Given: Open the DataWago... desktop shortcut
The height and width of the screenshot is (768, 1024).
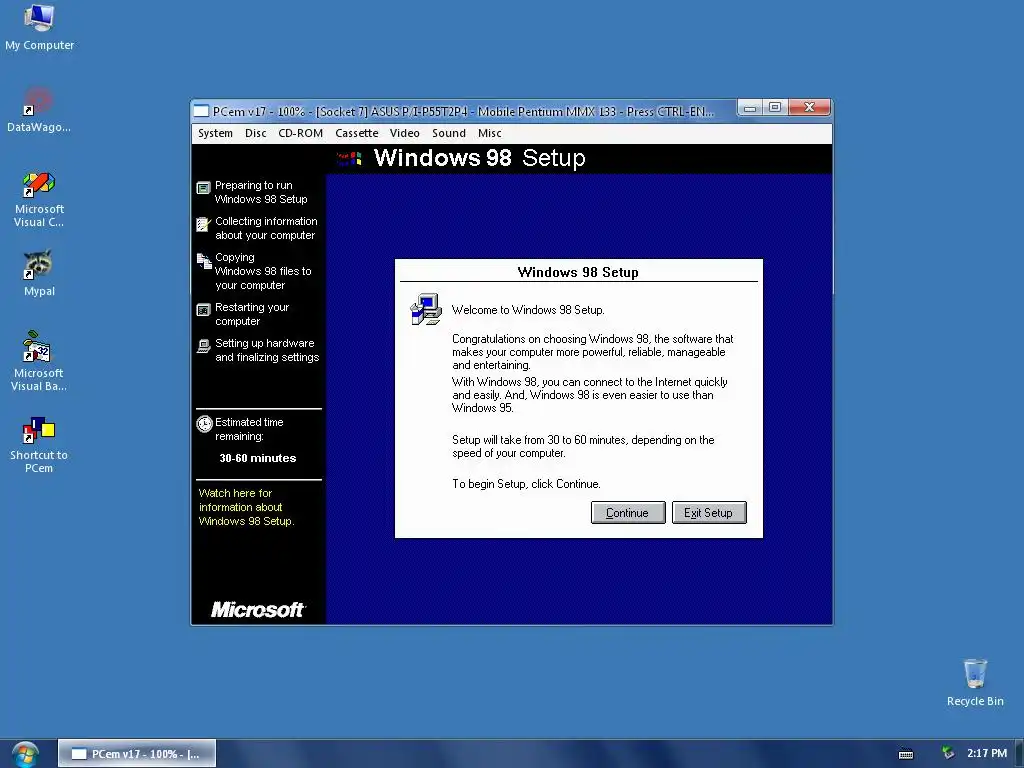Looking at the screenshot, I should (x=39, y=110).
